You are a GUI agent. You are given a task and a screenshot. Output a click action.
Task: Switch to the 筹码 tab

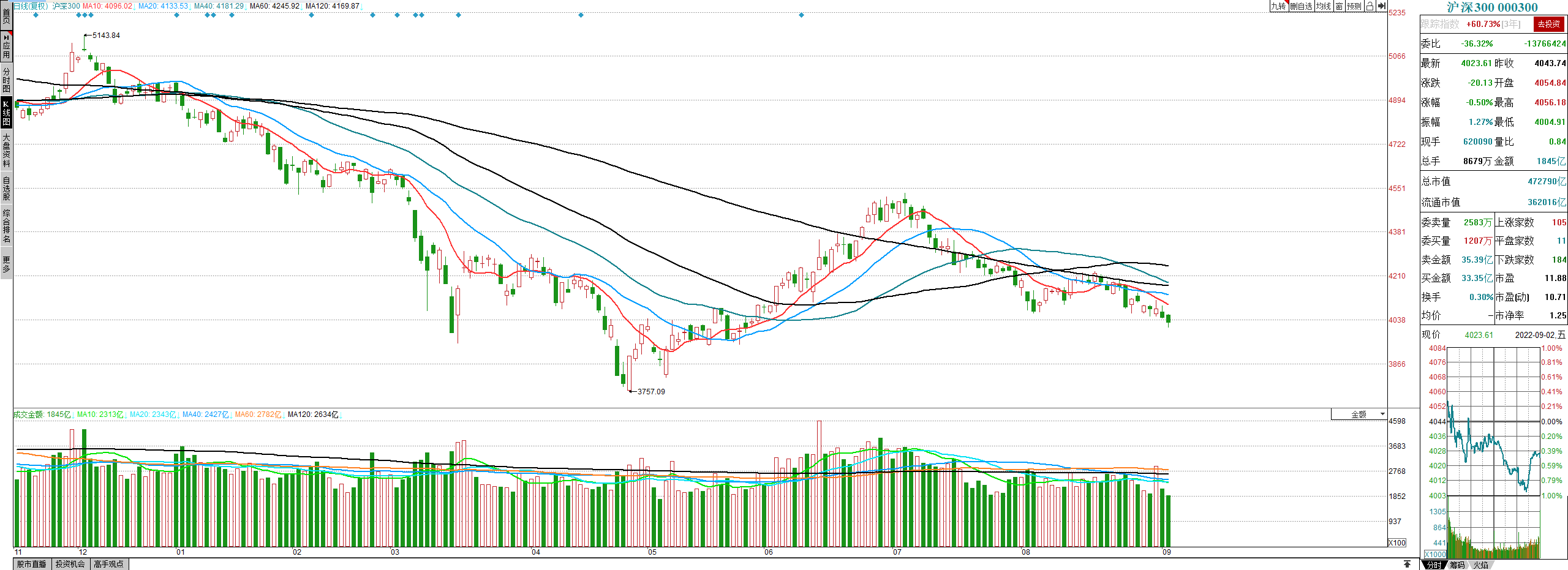point(1457,564)
